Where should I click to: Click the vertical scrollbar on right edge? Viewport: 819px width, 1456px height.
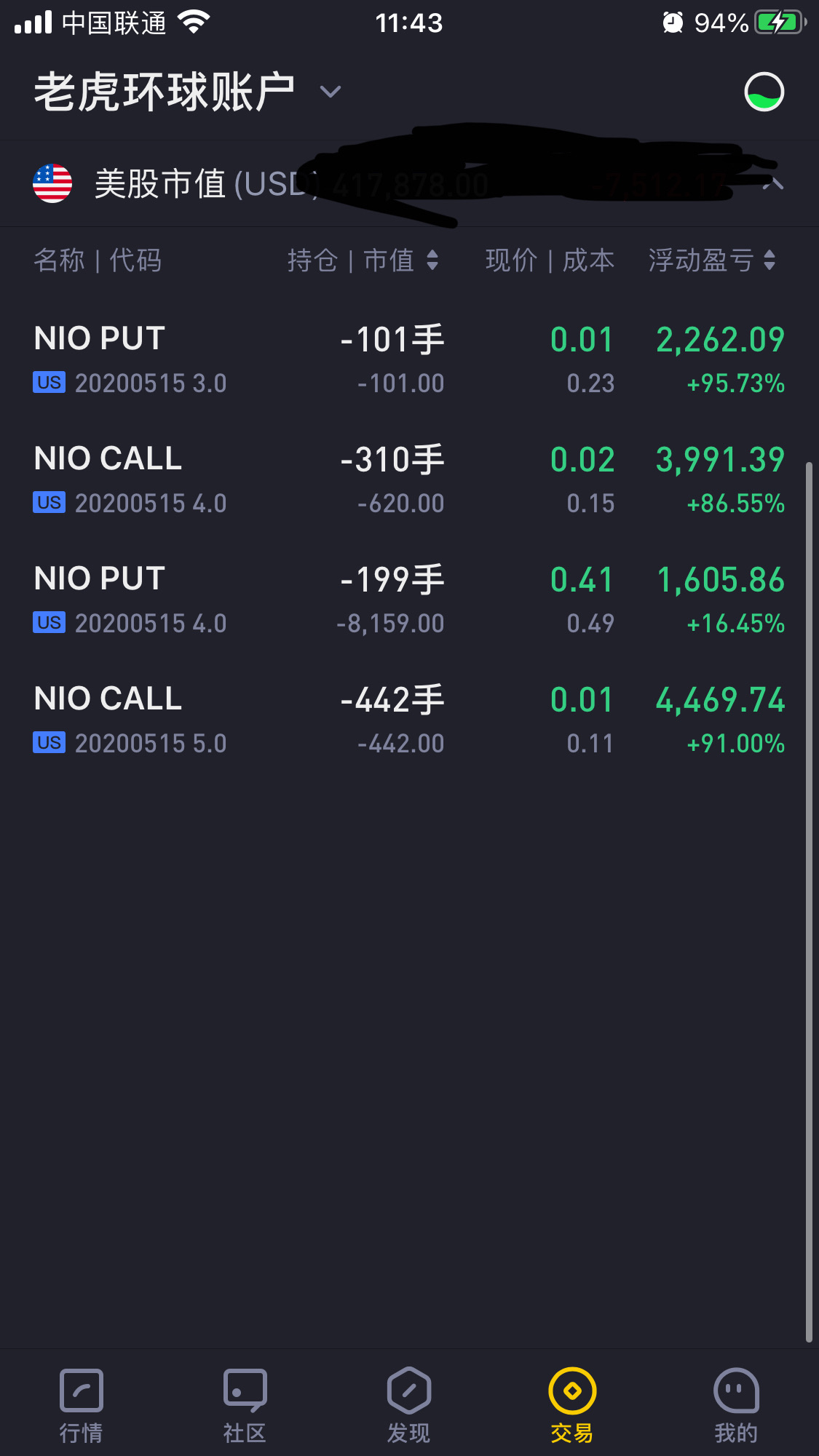pyautogui.click(x=809, y=901)
